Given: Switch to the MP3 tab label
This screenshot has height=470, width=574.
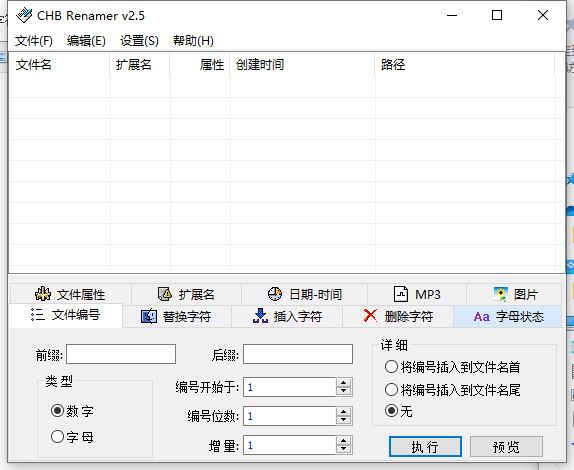Looking at the screenshot, I should coord(428,294).
